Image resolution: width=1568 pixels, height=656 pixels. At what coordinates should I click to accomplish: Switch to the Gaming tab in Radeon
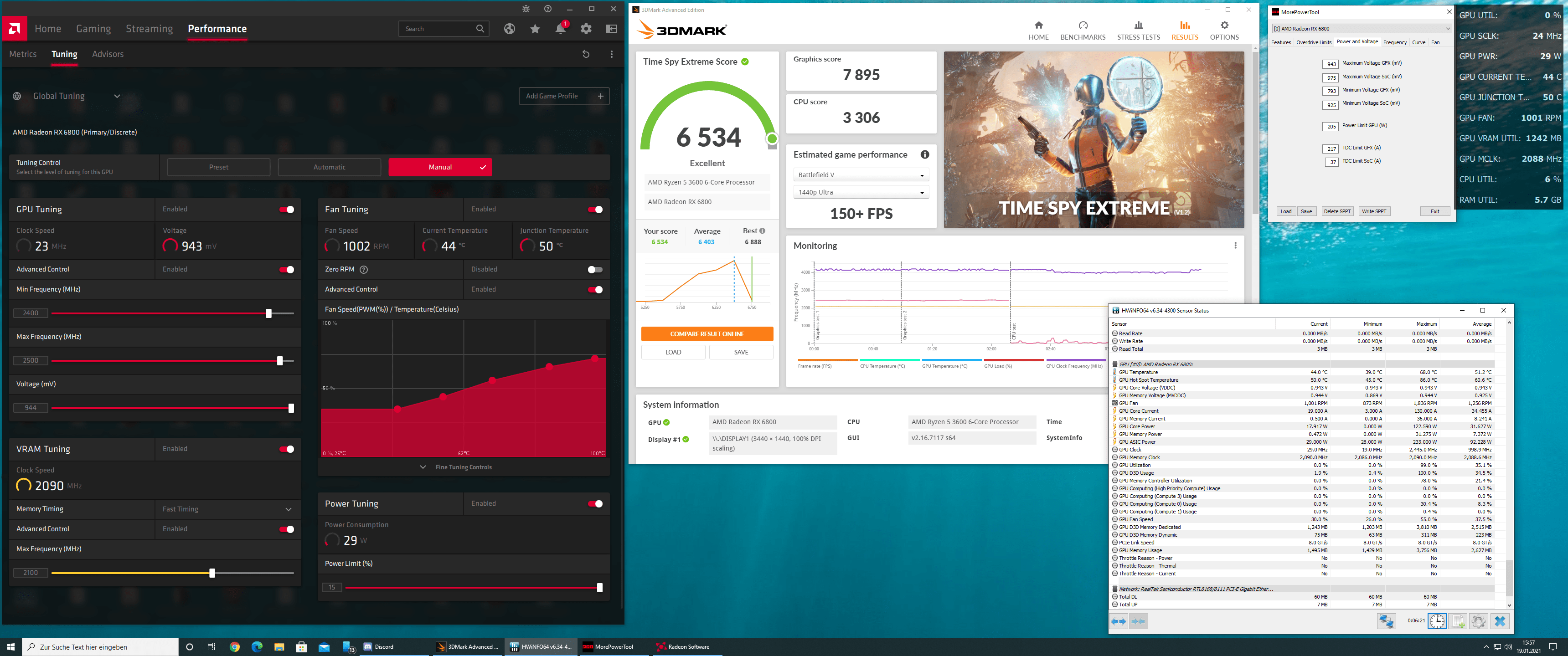point(93,29)
